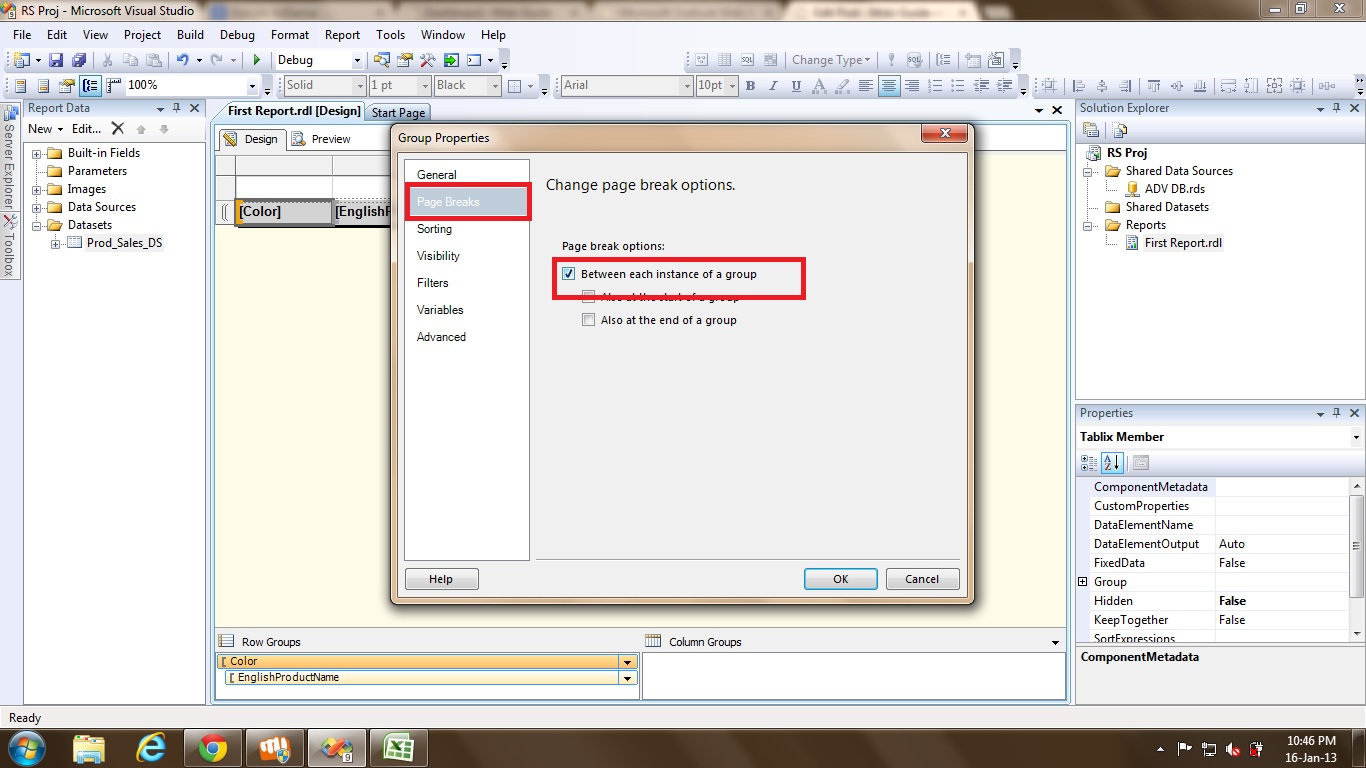The width and height of the screenshot is (1366, 768).
Task: Open the Report menu
Action: pos(342,35)
